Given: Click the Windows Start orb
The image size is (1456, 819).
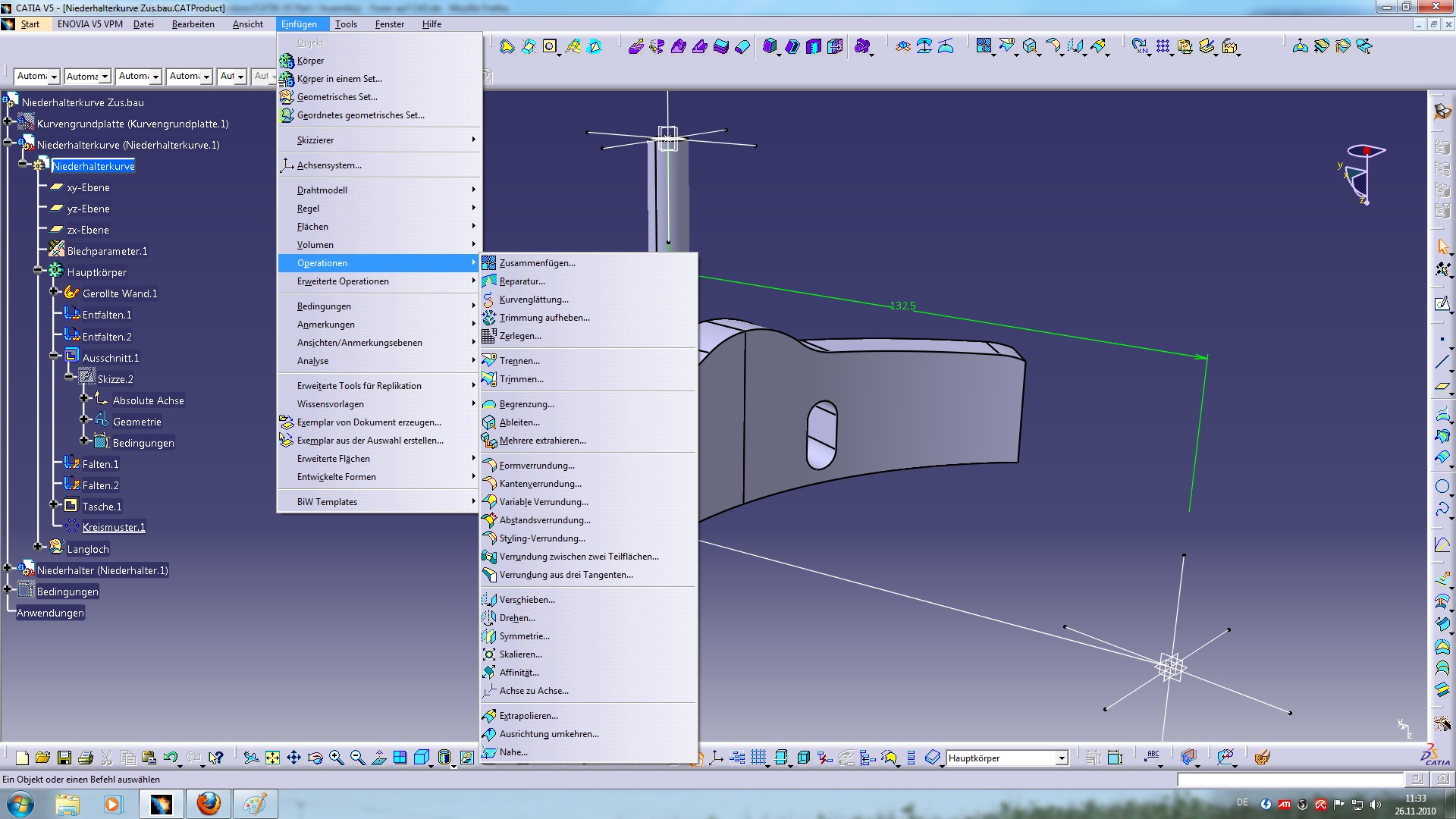Looking at the screenshot, I should (x=20, y=804).
